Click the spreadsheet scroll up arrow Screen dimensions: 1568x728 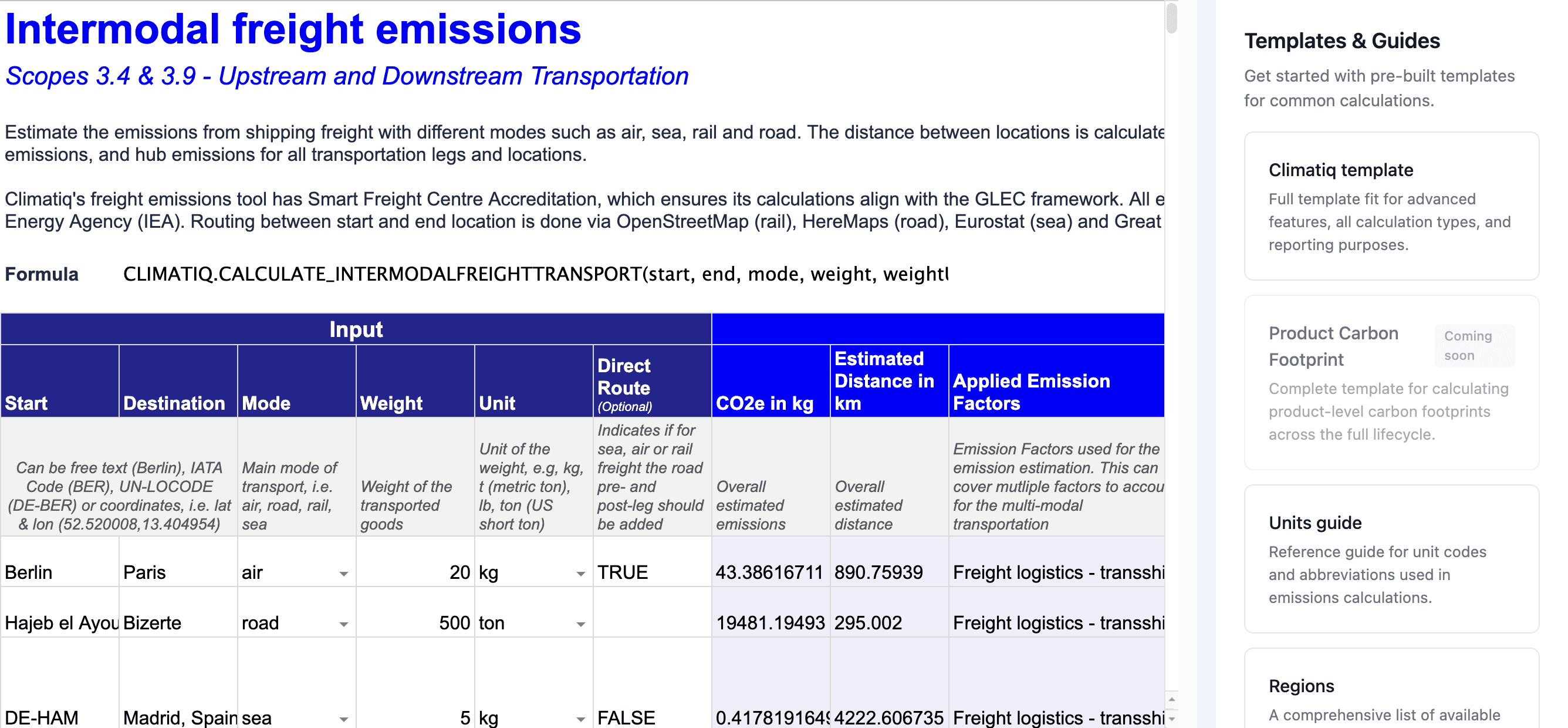(1172, 699)
